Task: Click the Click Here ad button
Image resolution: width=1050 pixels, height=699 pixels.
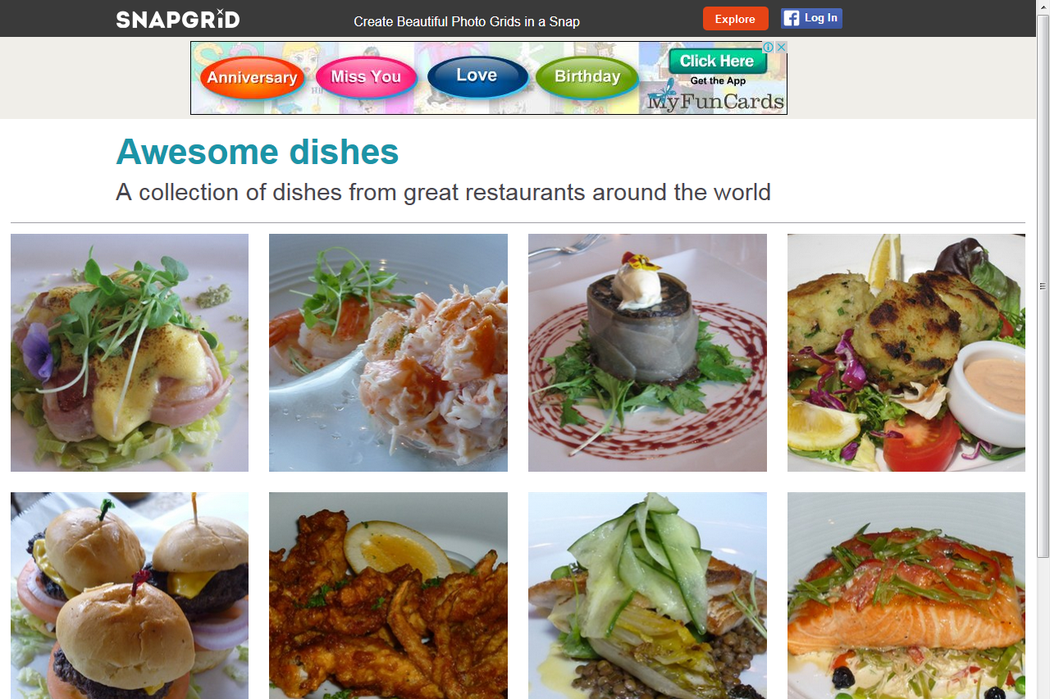Action: [717, 61]
